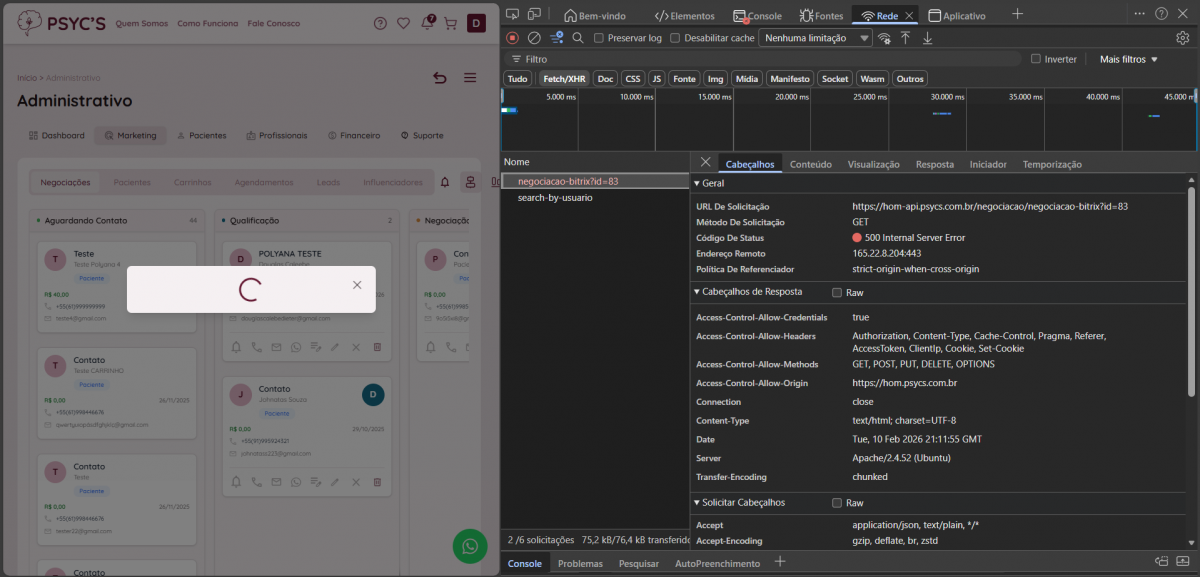
Task: Check the Inverter filter checkbox
Action: click(1036, 59)
